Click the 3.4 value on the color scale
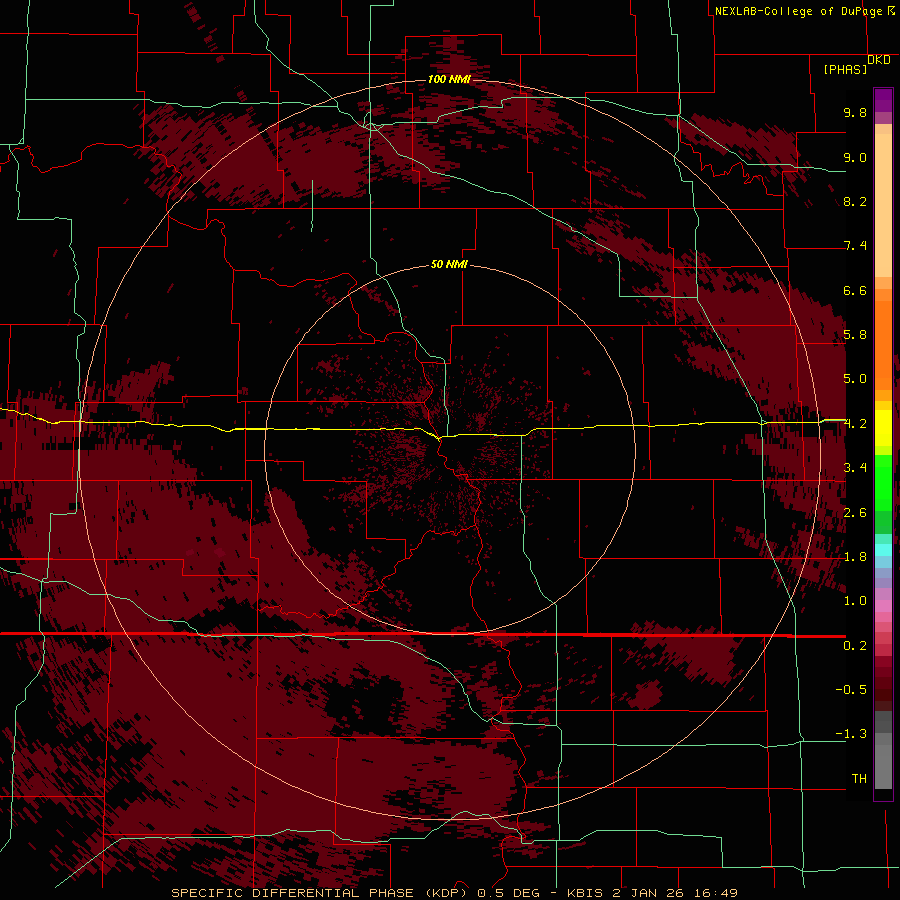Image resolution: width=900 pixels, height=900 pixels. point(855,468)
